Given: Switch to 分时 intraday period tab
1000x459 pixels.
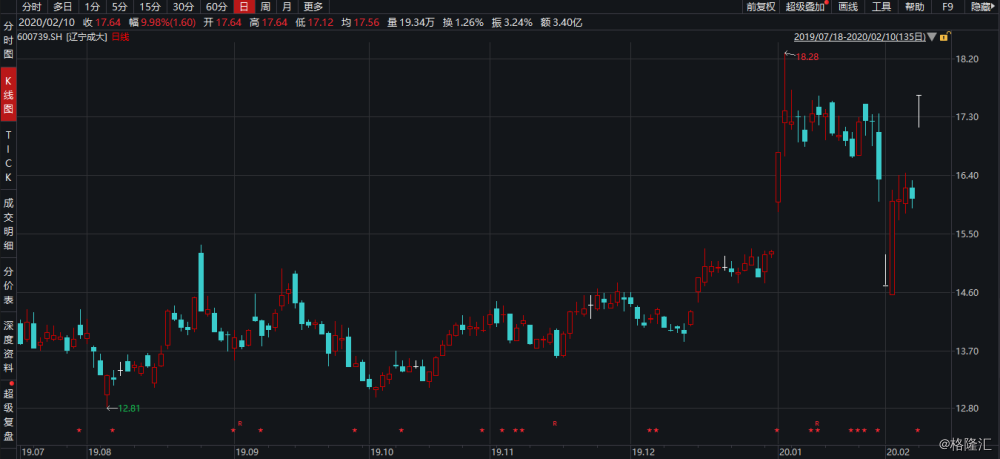Looking at the screenshot, I should coord(31,7).
